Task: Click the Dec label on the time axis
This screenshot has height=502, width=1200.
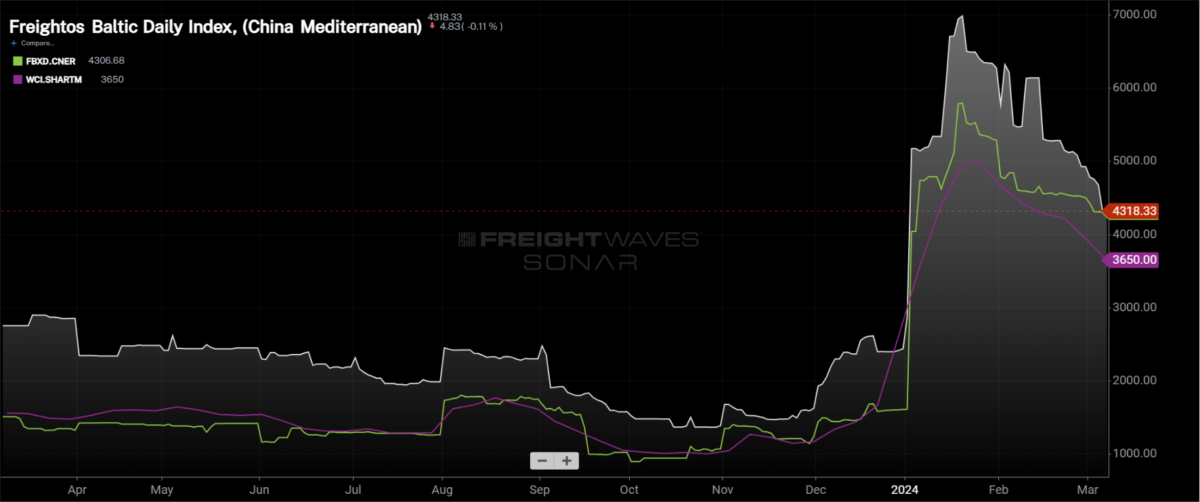Action: [x=815, y=491]
